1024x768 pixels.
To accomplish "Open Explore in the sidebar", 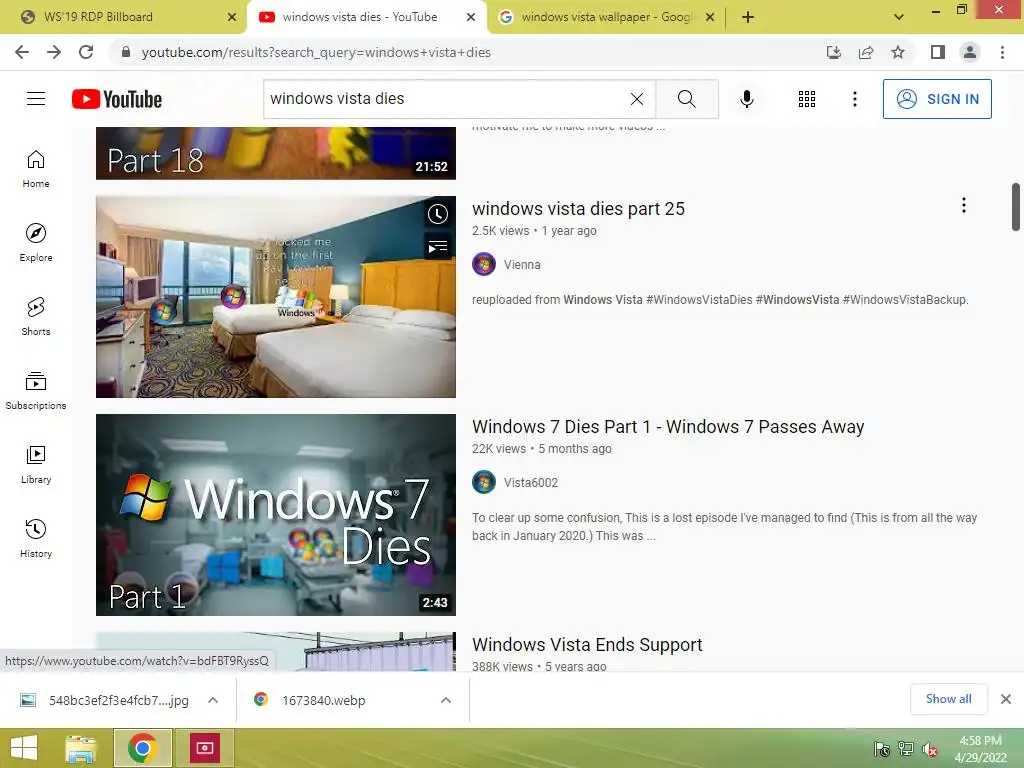I will coord(36,243).
